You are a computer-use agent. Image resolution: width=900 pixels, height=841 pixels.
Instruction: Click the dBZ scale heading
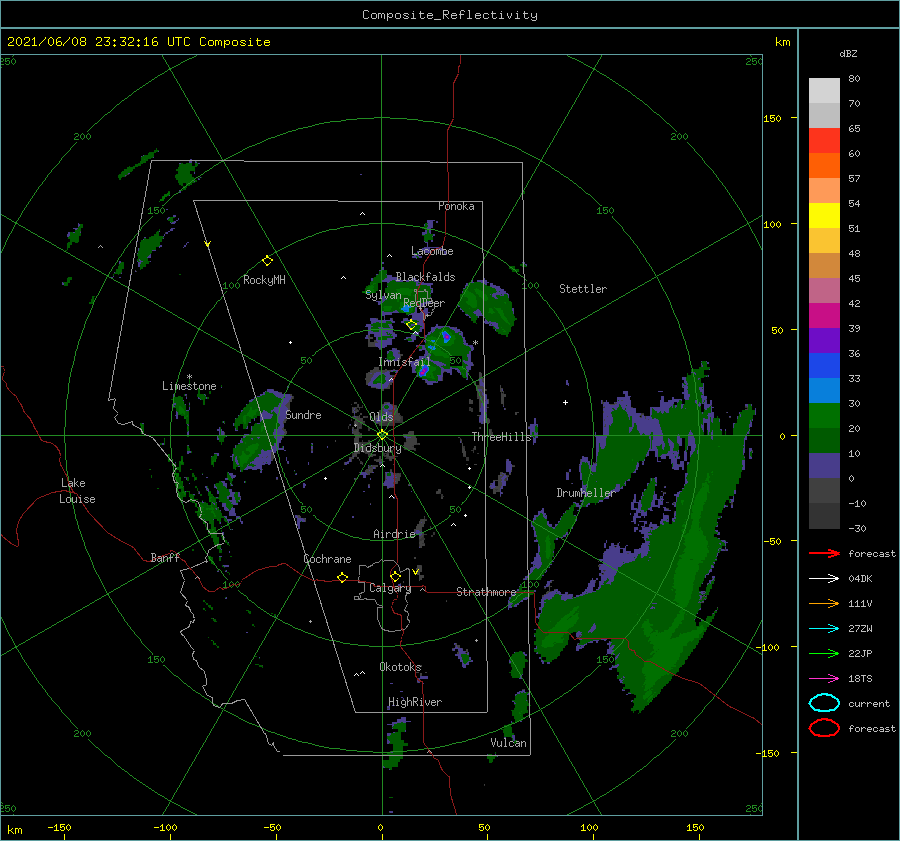coord(848,53)
